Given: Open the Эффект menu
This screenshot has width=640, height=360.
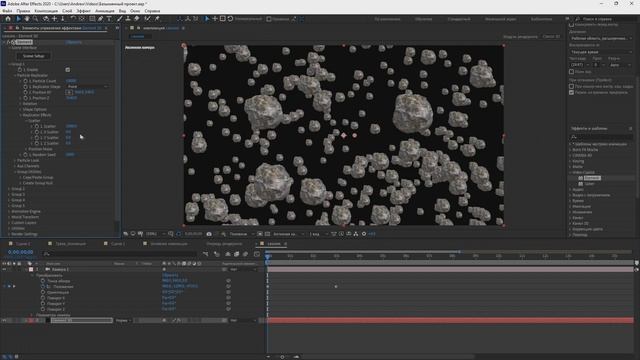Looking at the screenshot, I should pyautogui.click(x=83, y=11).
